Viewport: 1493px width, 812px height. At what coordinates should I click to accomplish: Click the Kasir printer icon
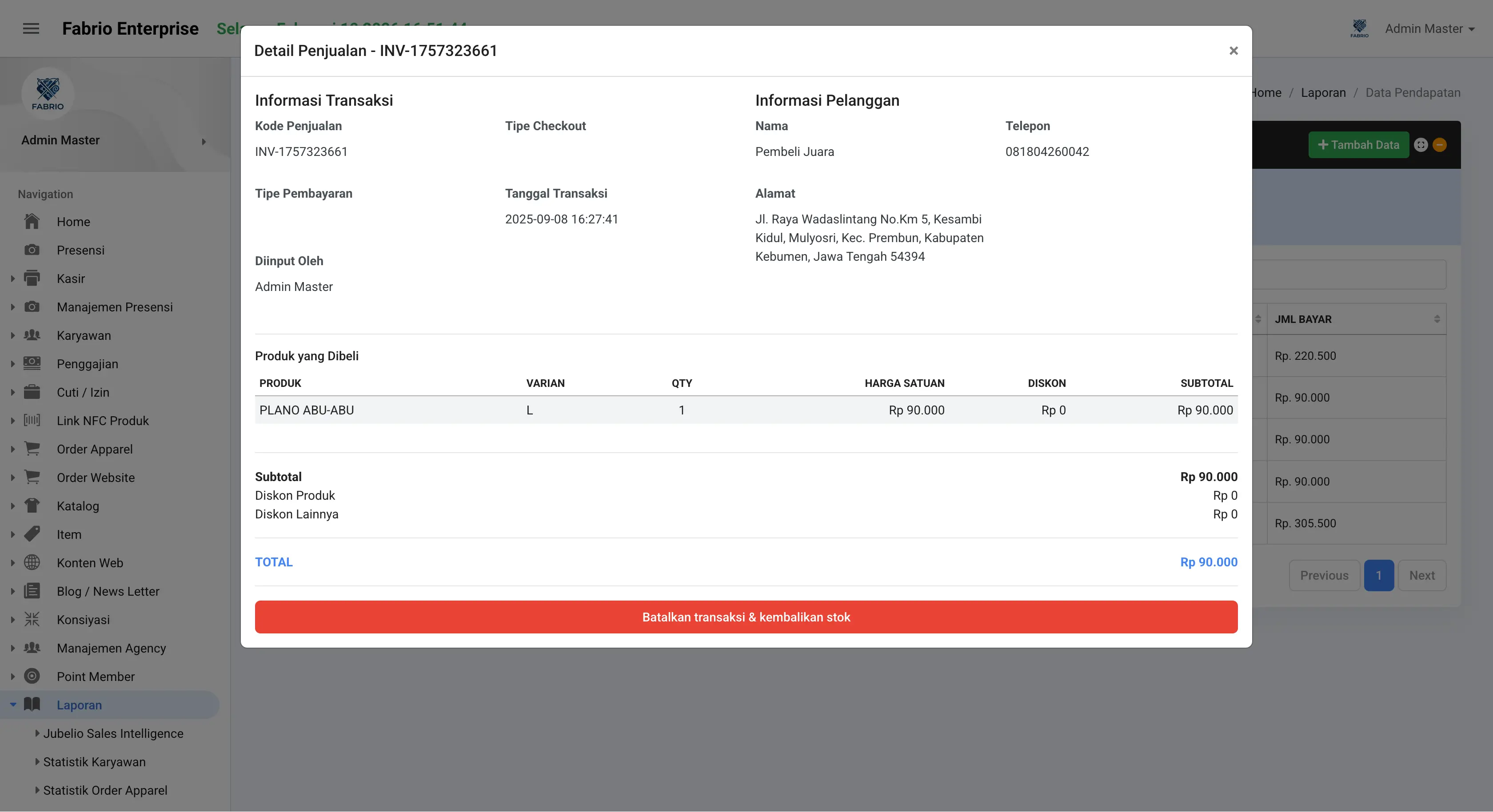point(32,278)
